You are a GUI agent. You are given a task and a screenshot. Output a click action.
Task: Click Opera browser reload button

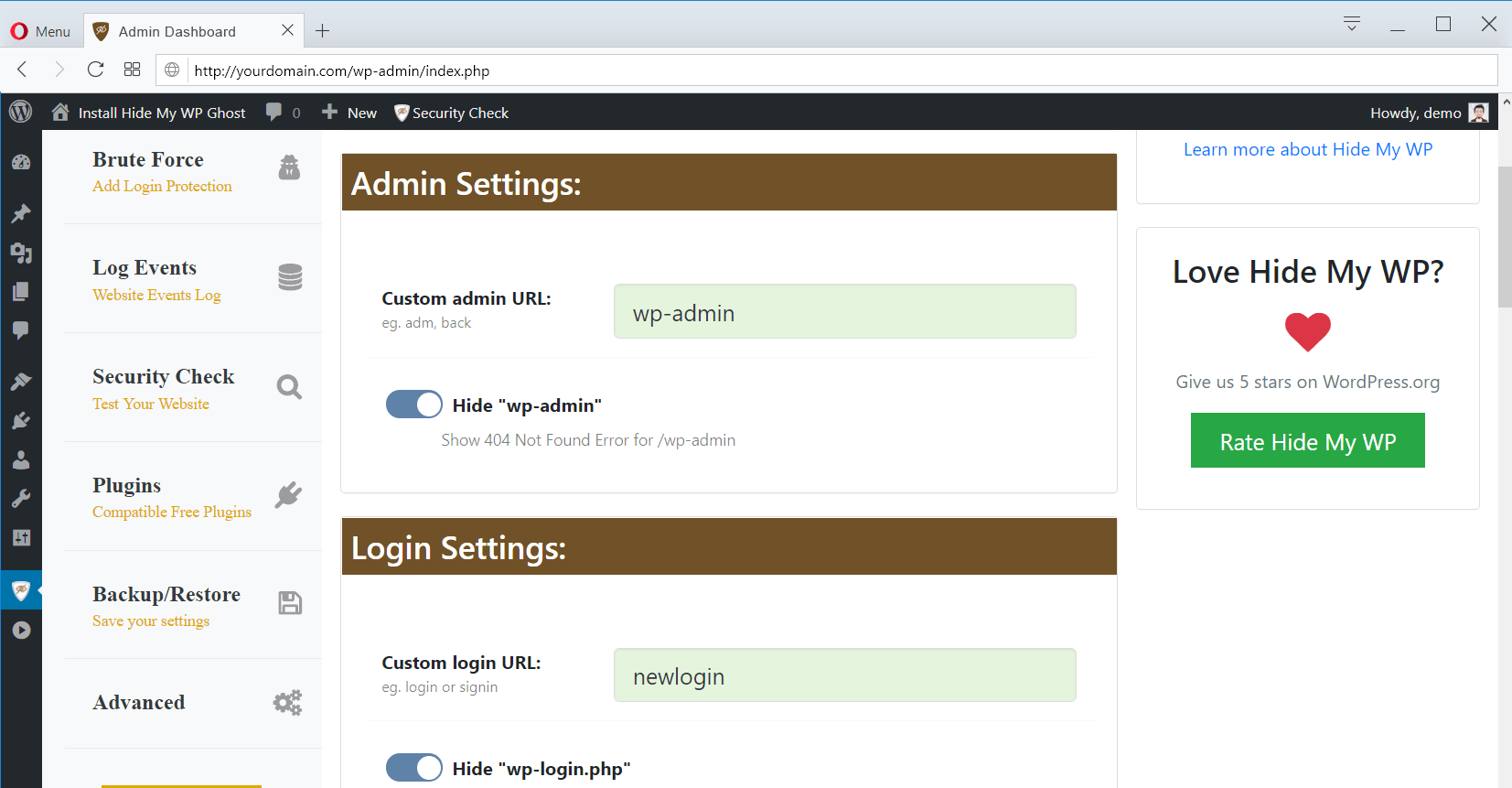click(x=95, y=70)
